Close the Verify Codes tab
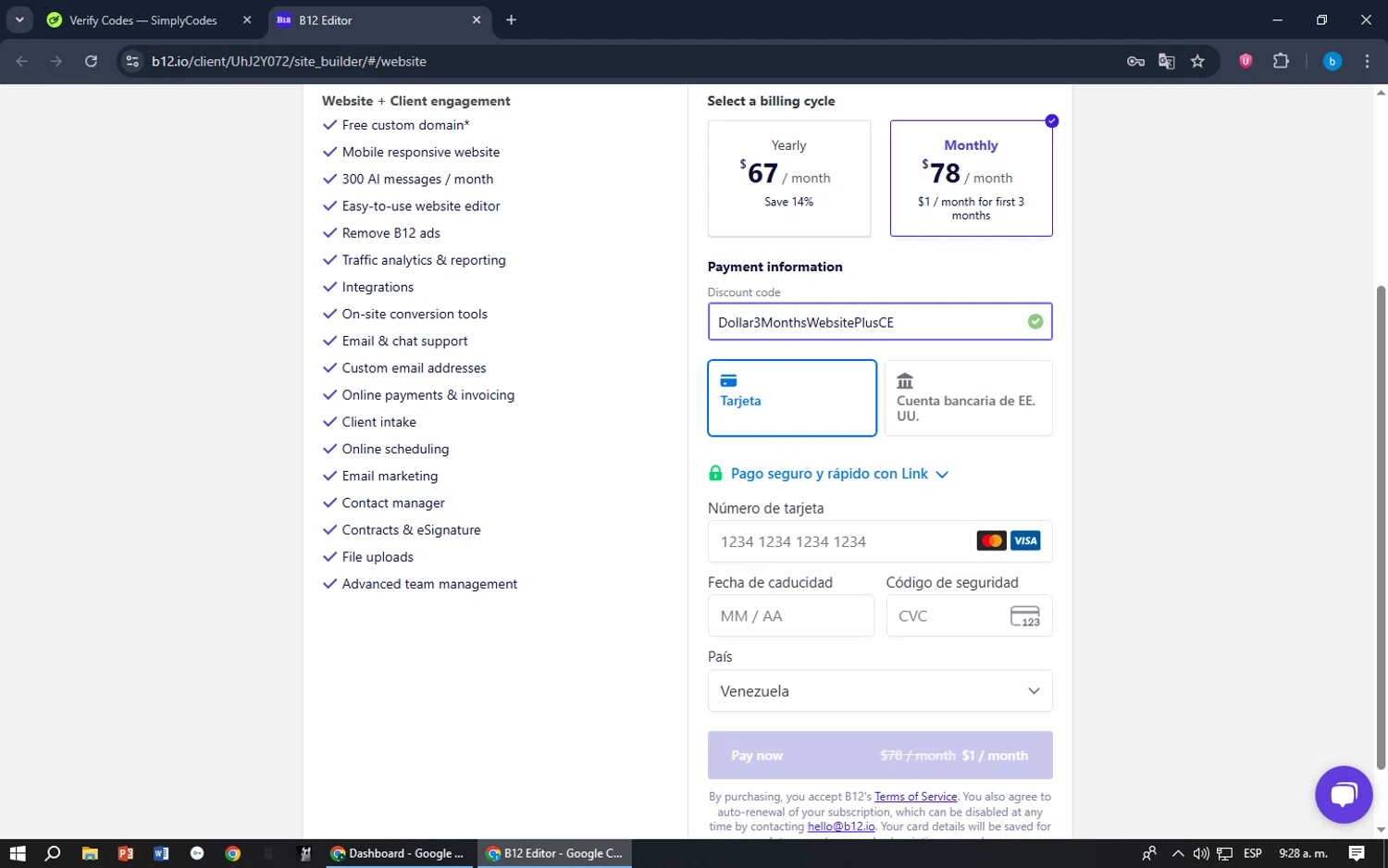 coord(247,19)
